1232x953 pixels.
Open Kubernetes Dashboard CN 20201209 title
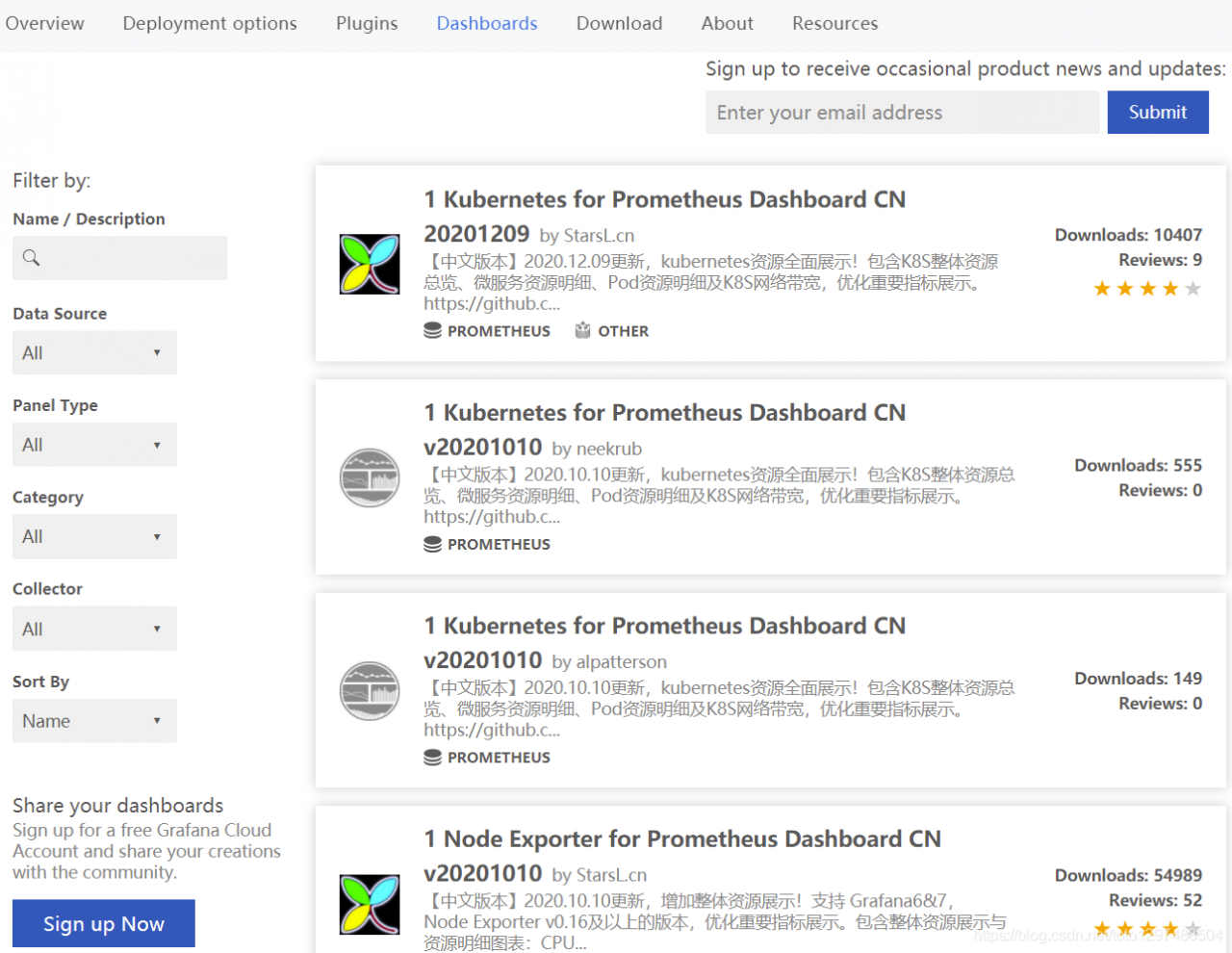click(x=665, y=216)
